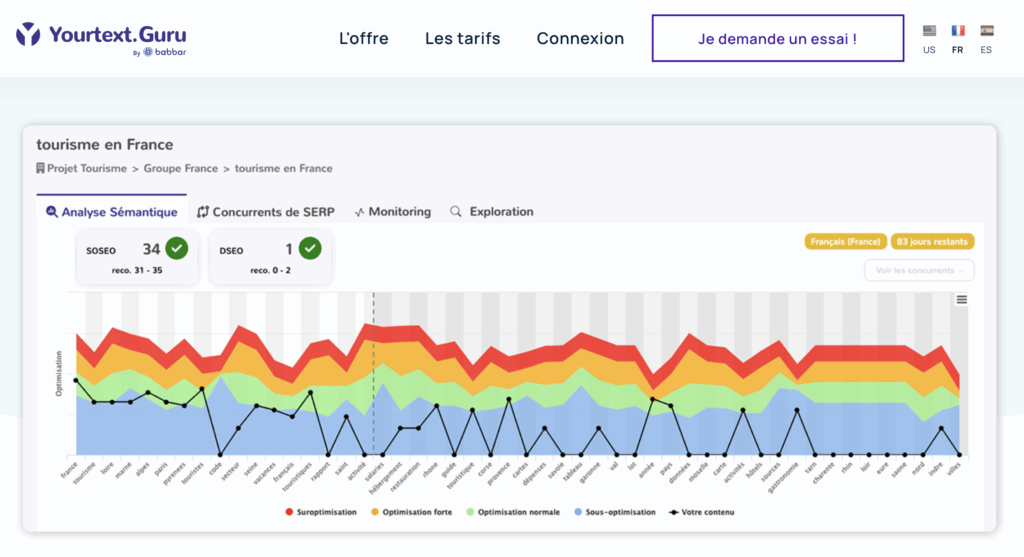Click the Projet Tourisme building icon
Screen dimensions: 1024x557
coord(41,168)
